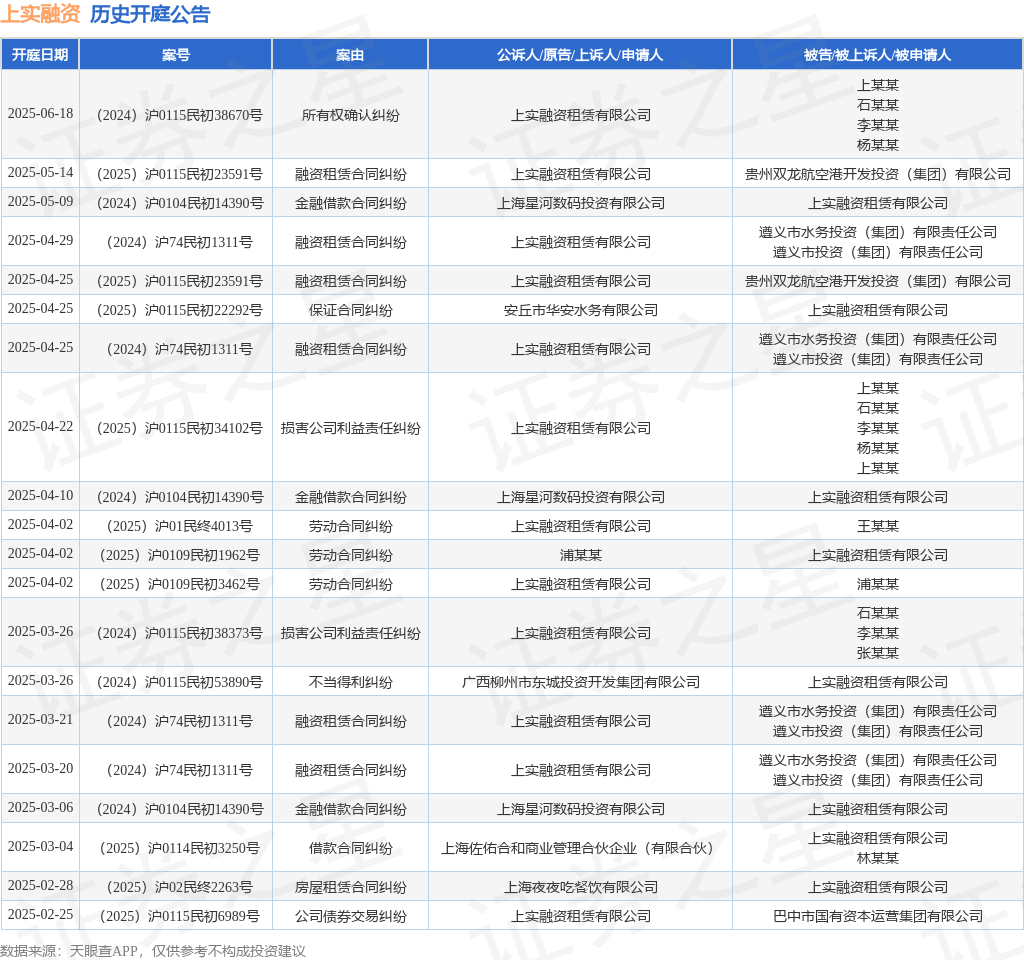
Task: Click defendant 王某某 cell
Action: click(x=878, y=526)
